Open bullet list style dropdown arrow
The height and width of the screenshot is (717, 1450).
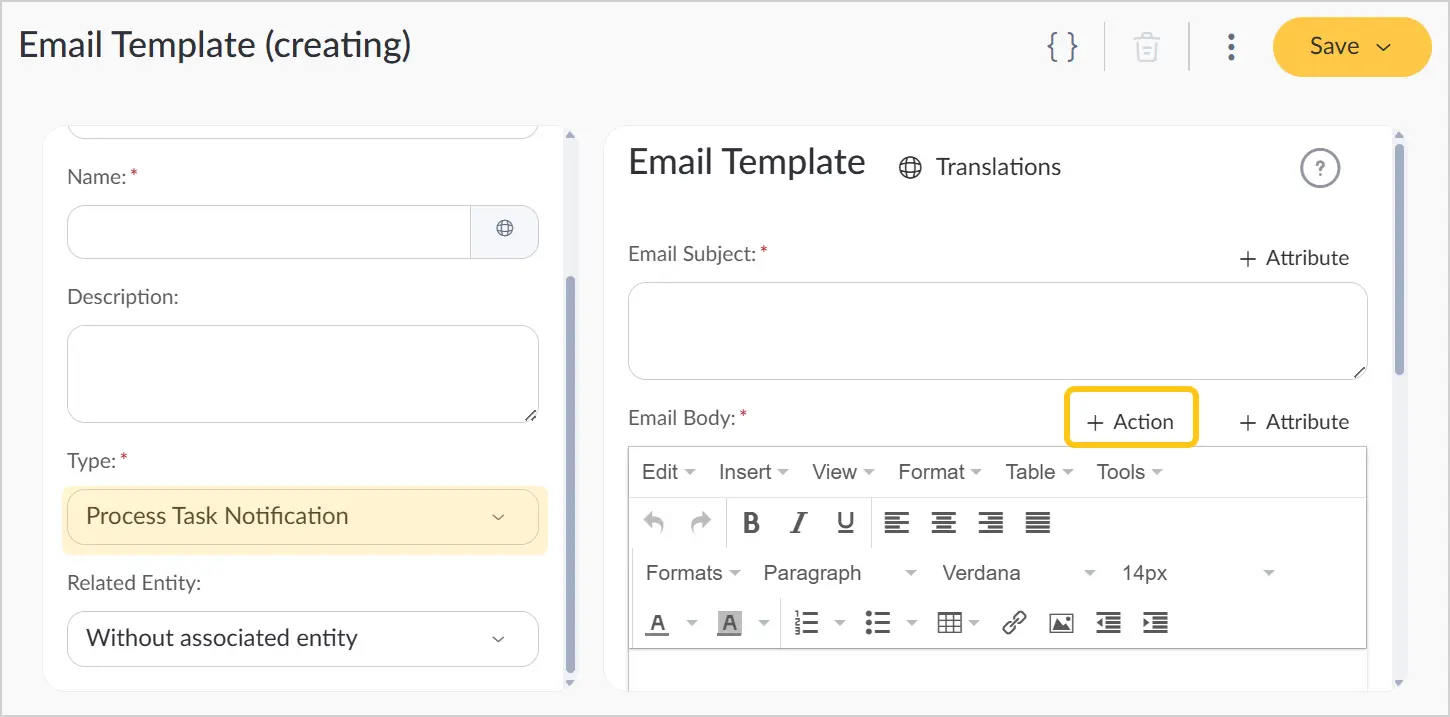tap(912, 623)
